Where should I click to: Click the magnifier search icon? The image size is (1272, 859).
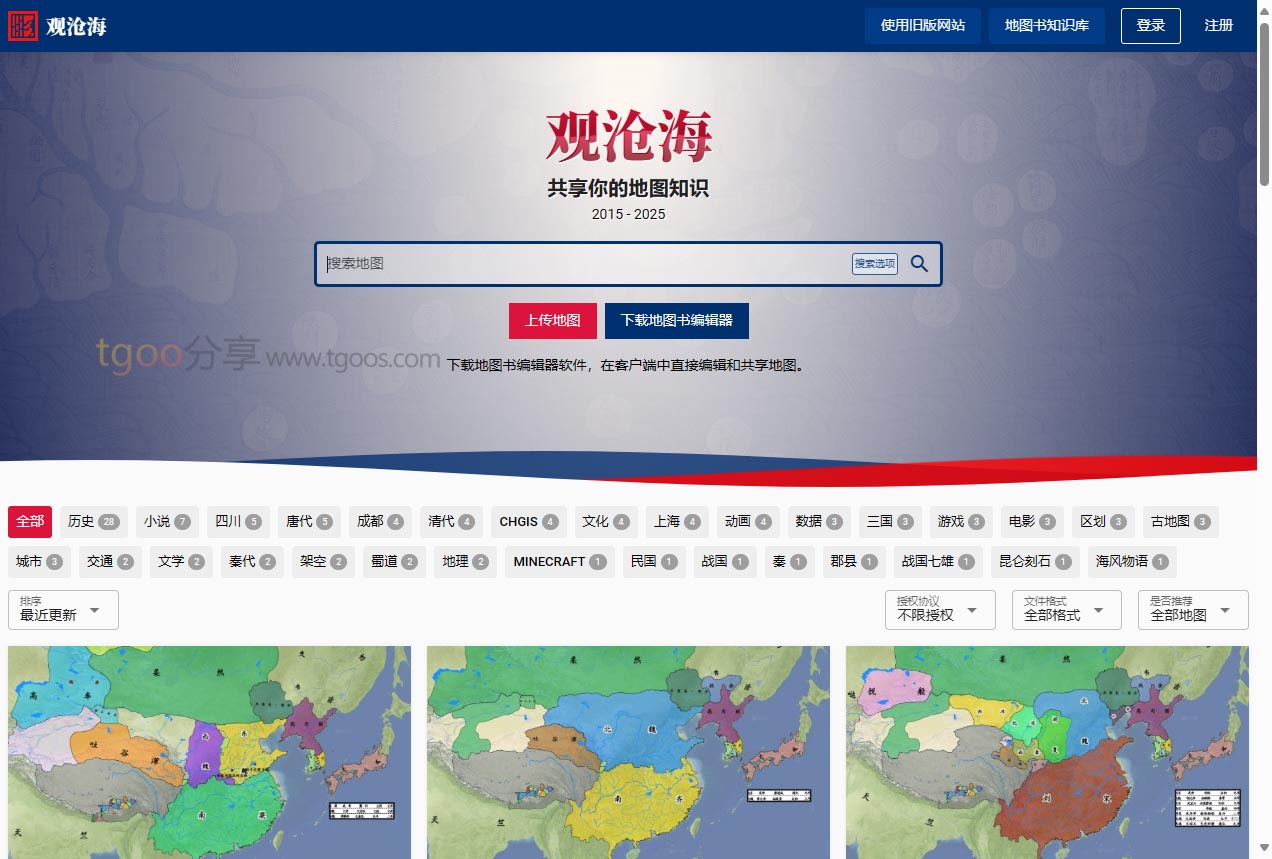pos(919,264)
